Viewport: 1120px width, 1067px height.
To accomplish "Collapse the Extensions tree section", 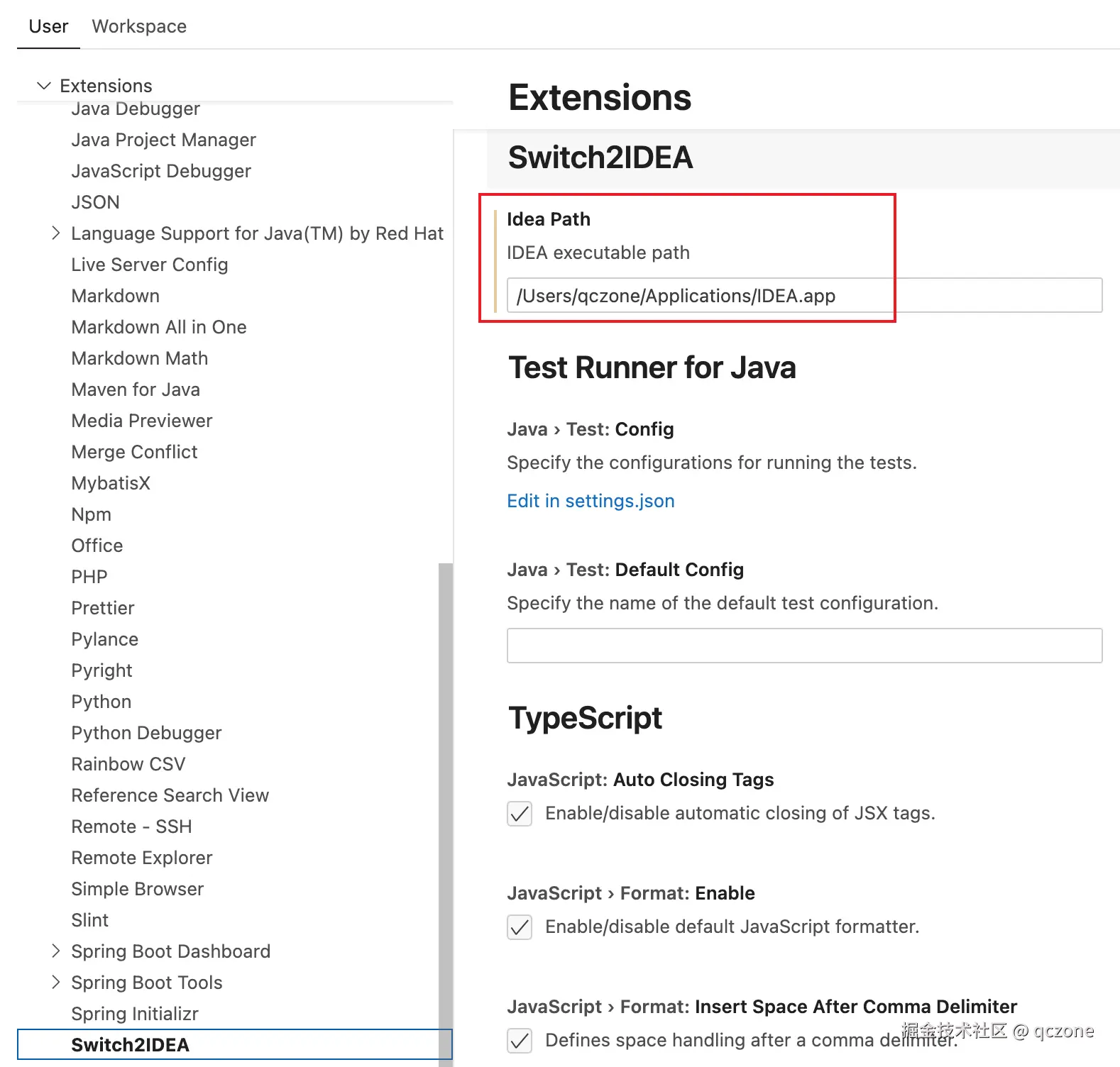I will point(44,86).
